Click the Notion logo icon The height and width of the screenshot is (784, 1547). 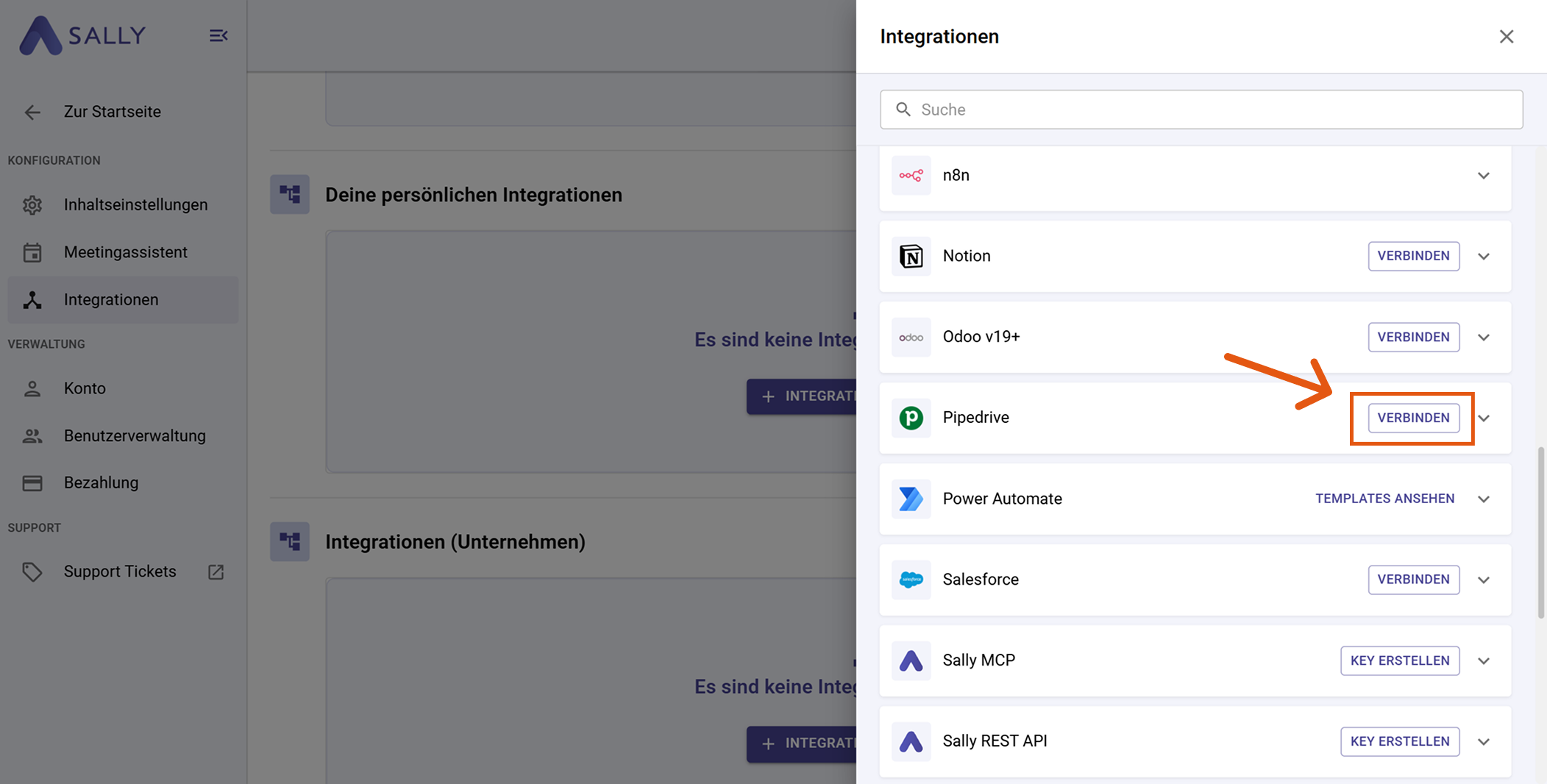[x=911, y=256]
